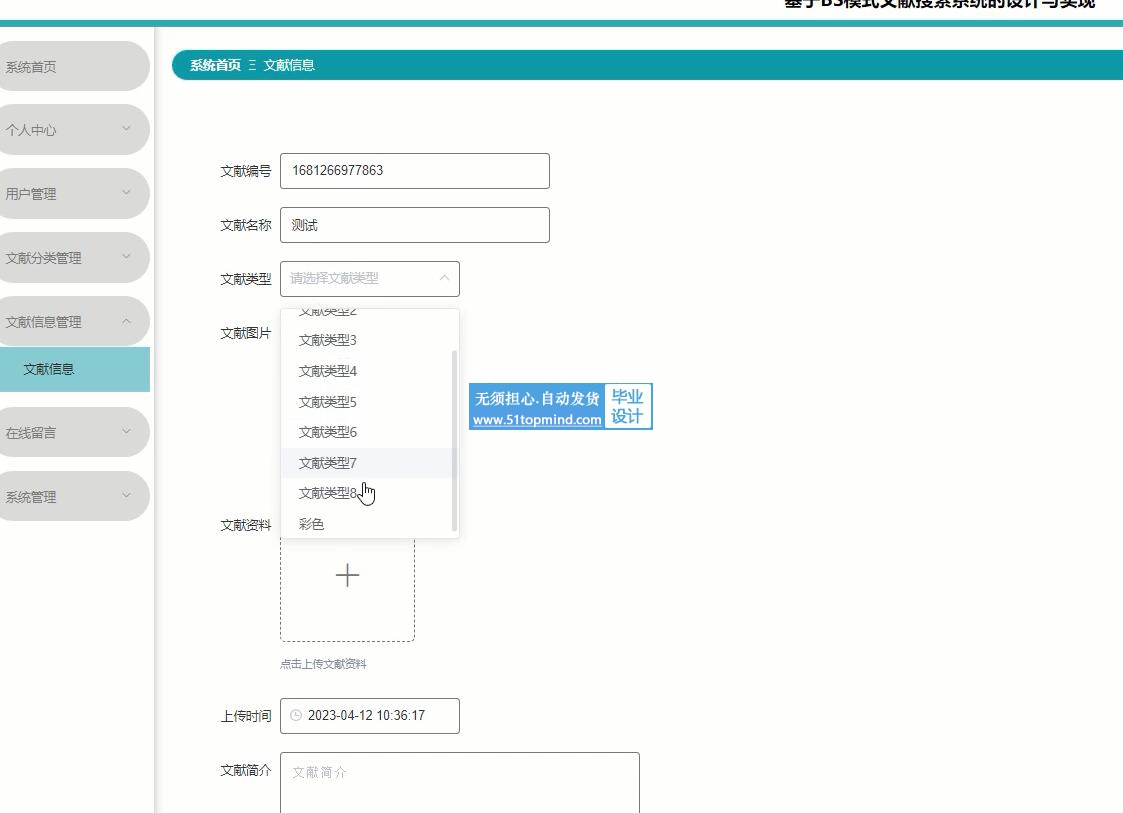Click the clock icon in 上传时间 field
Viewport: 1123px width, 813px height.
coord(296,716)
